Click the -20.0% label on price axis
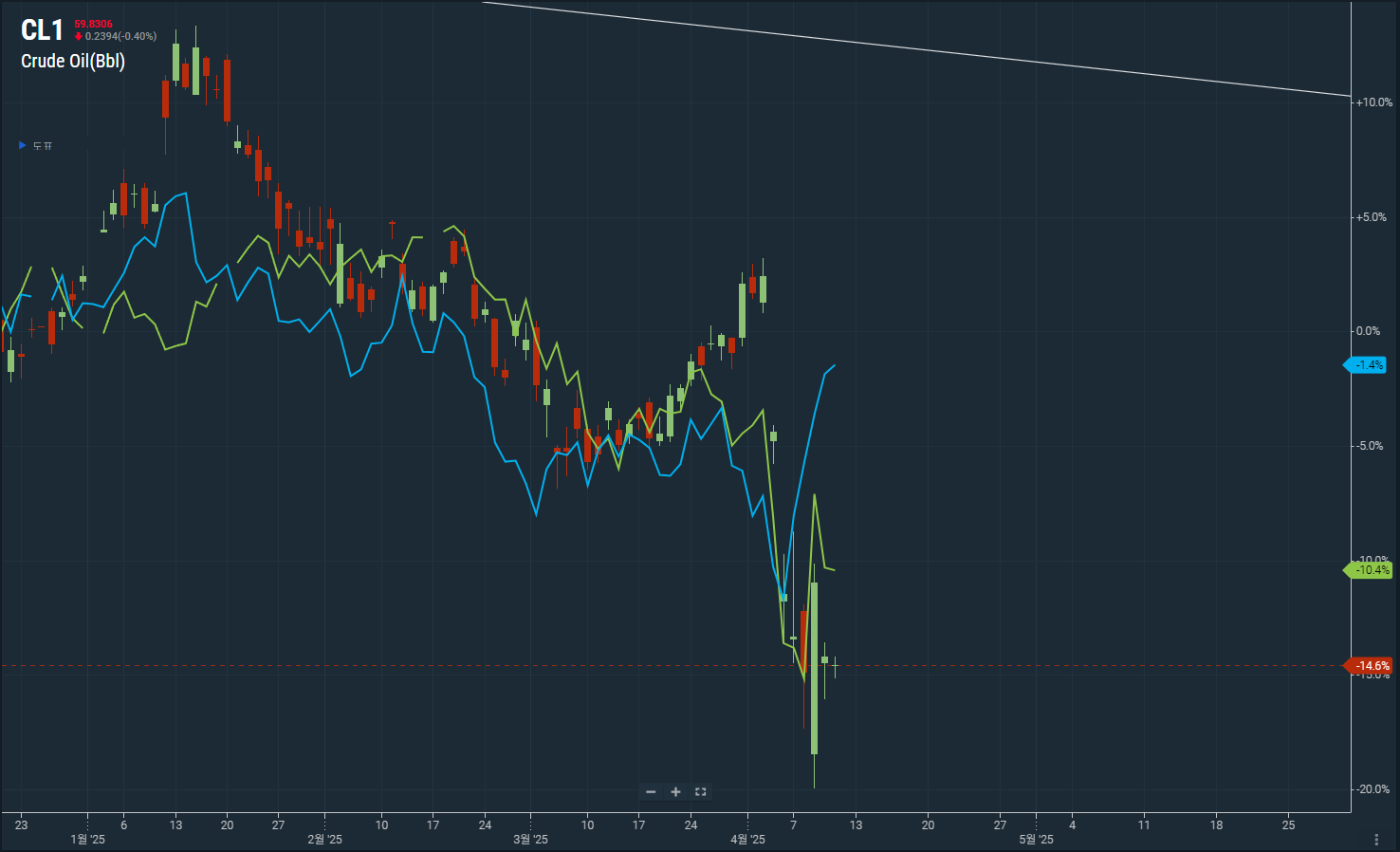 point(1372,789)
